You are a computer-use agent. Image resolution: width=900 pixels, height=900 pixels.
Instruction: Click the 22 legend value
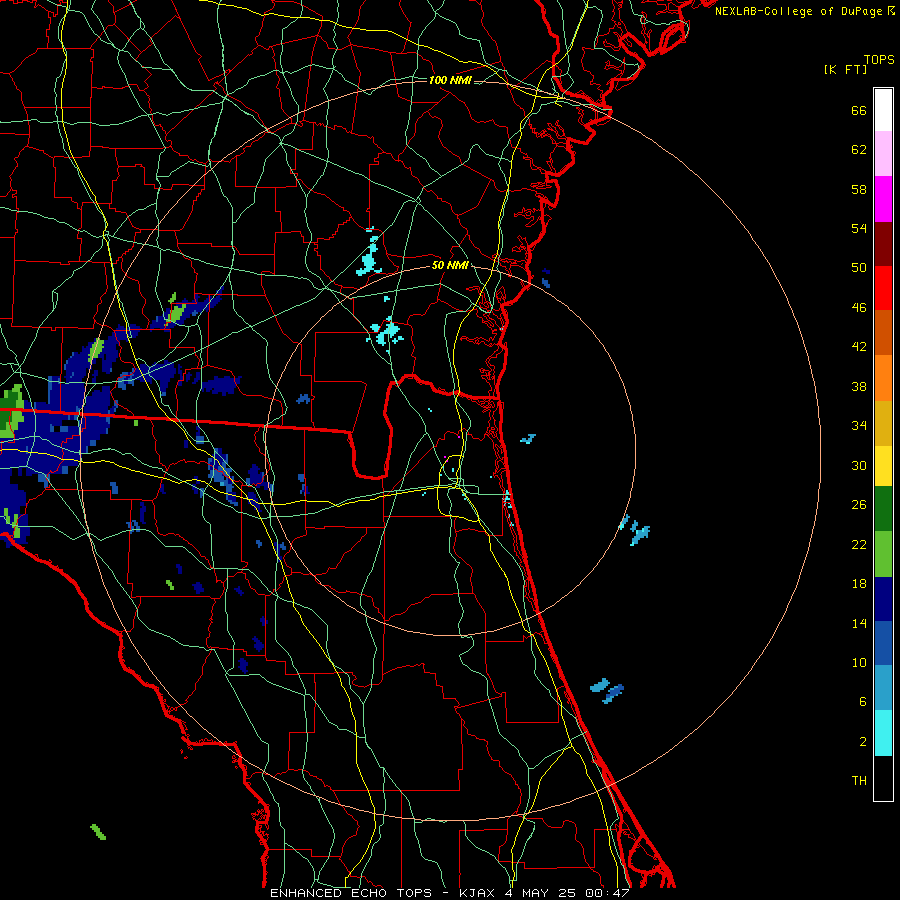pyautogui.click(x=859, y=544)
